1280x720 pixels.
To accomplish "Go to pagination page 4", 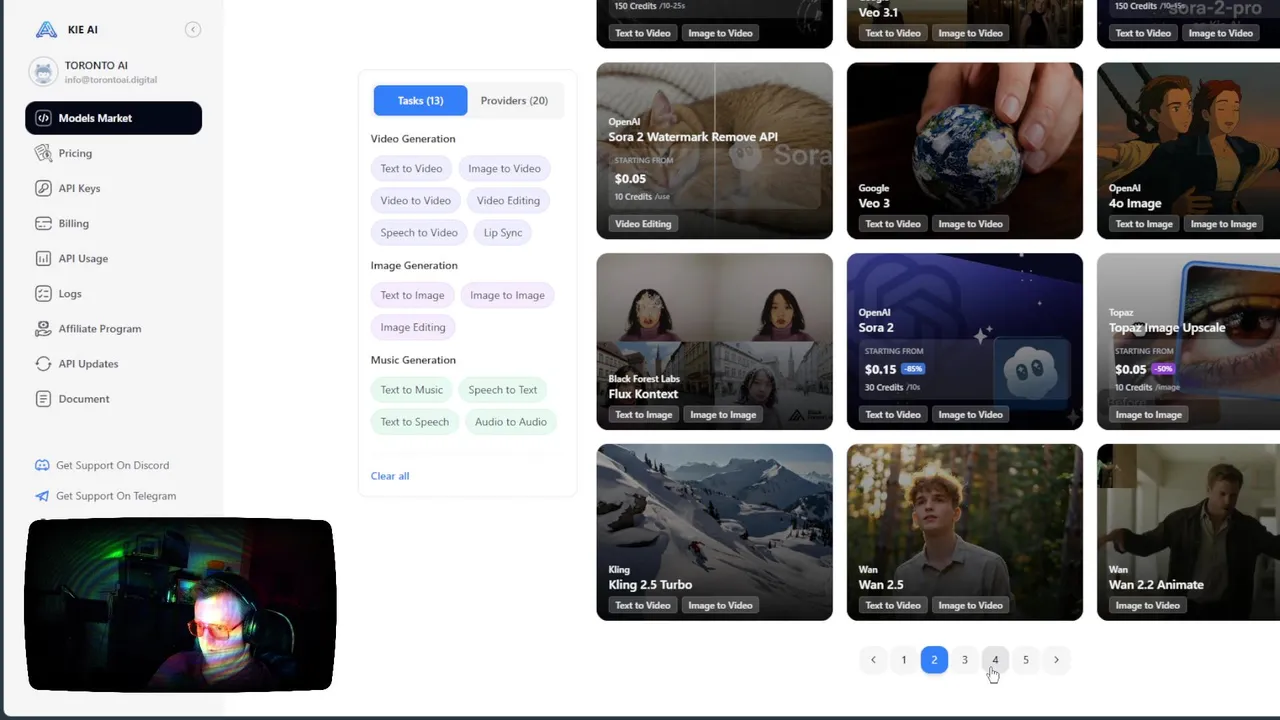I will coord(995,660).
